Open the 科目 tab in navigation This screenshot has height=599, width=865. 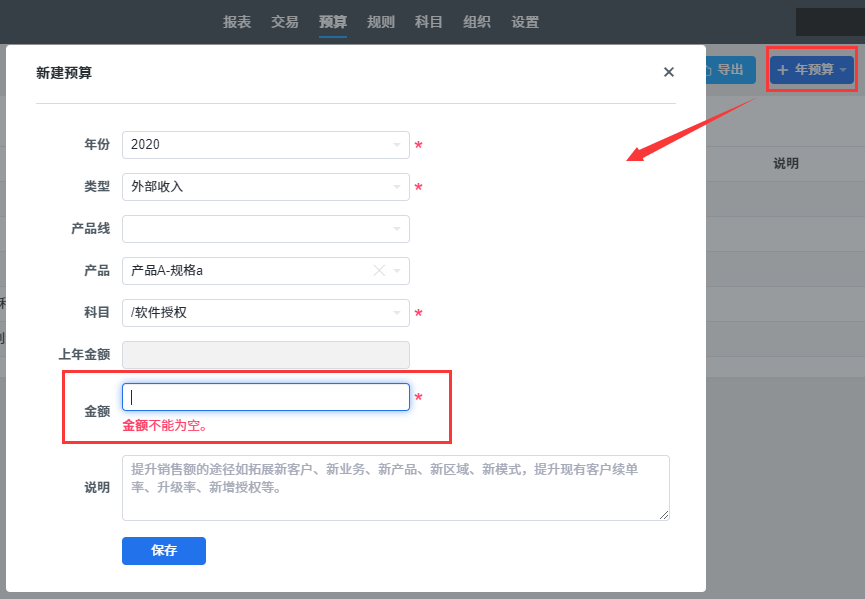click(x=429, y=22)
